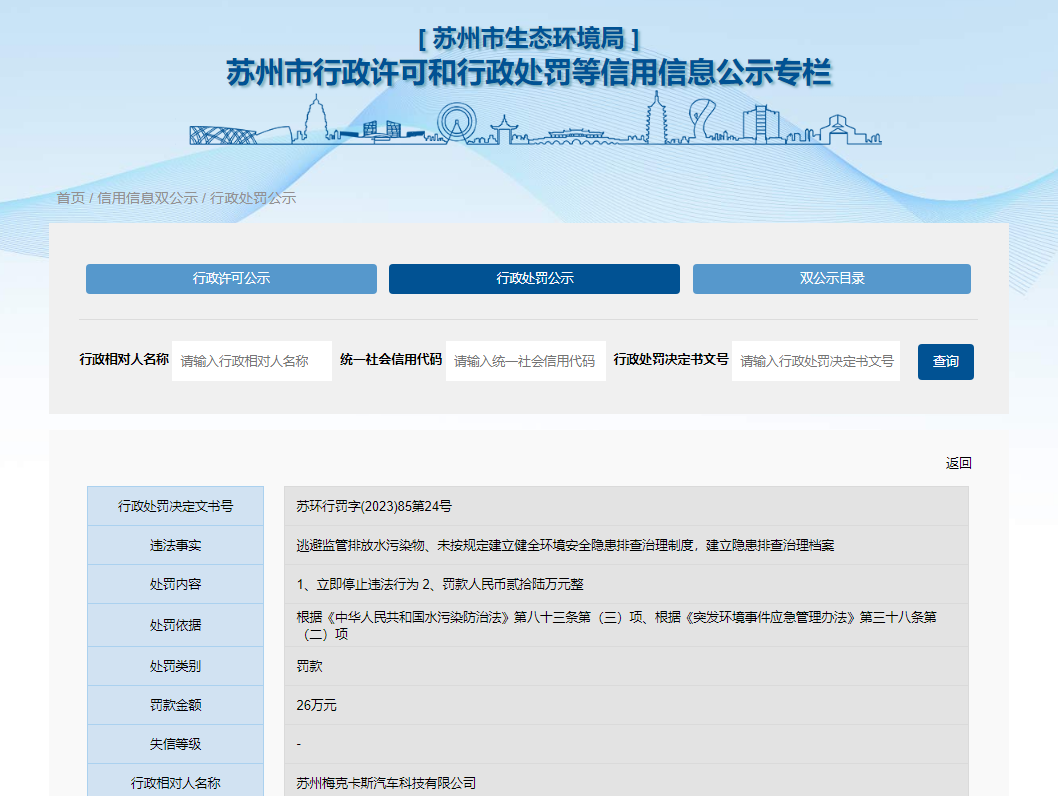Open the 信用信息双公示 breadcrumb link
The image size is (1058, 796).
[147, 198]
